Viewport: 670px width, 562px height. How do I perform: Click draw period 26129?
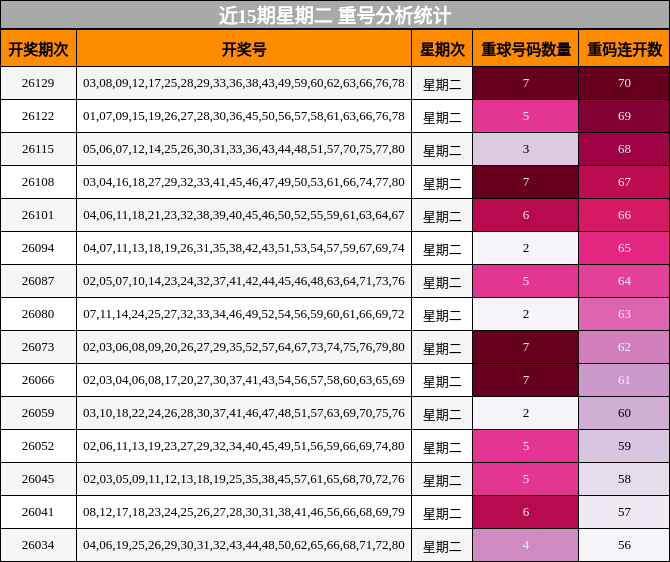click(x=38, y=83)
